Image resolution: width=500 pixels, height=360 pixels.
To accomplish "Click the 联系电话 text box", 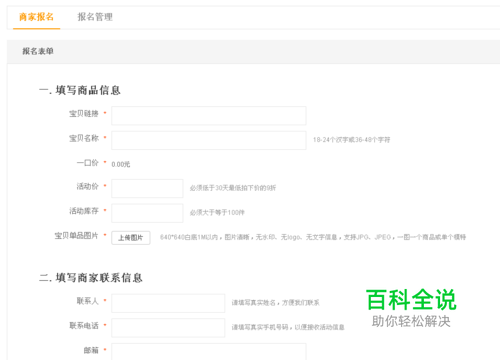I will pos(168,328).
